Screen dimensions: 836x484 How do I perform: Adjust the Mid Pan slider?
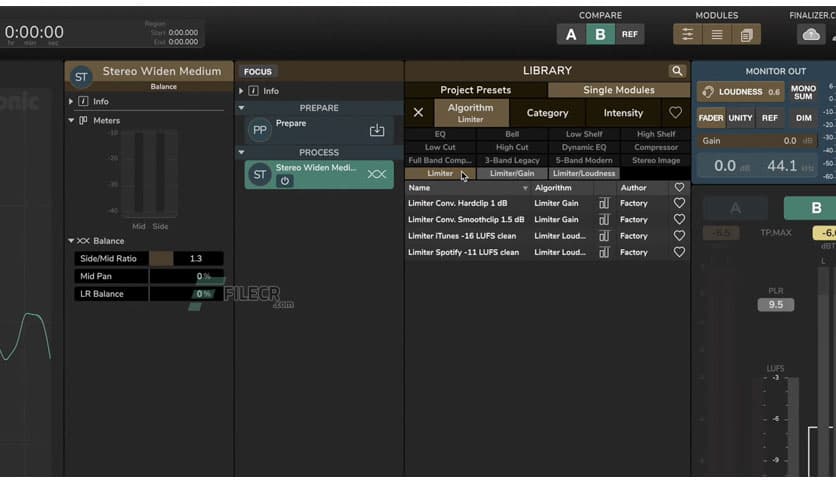coord(186,276)
